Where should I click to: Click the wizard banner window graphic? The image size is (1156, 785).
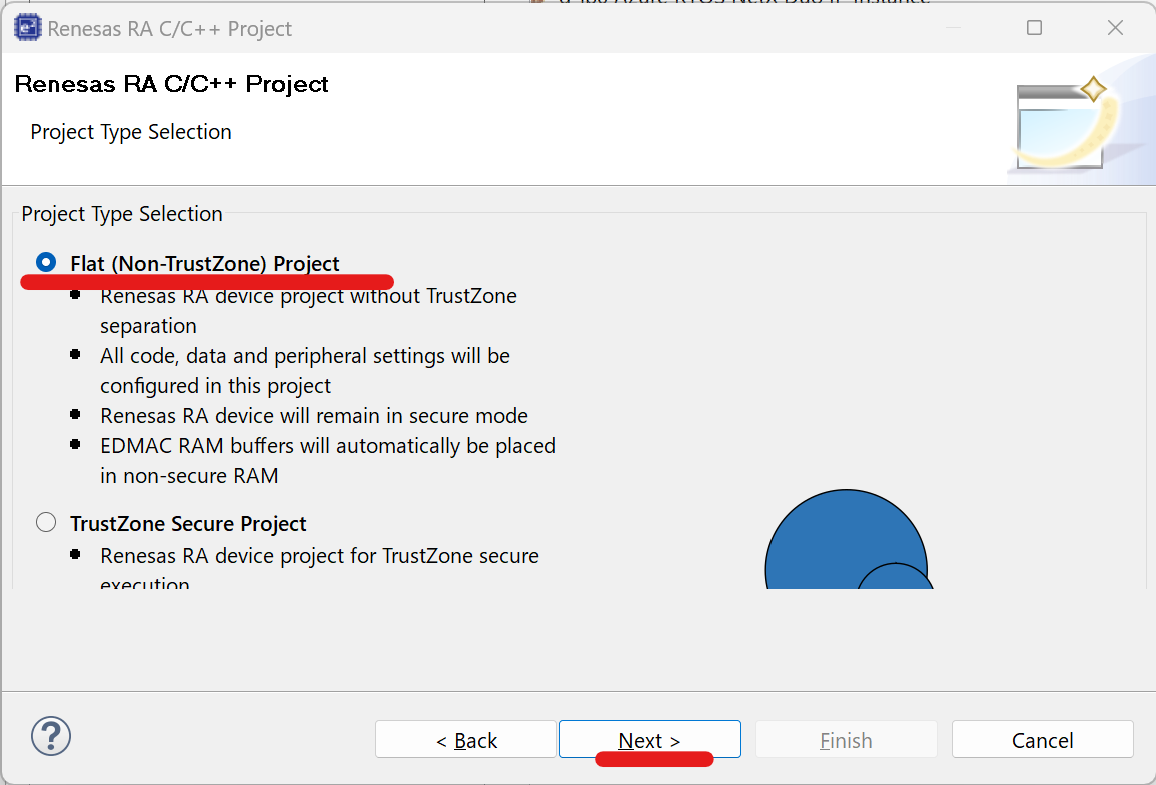(x=1062, y=124)
